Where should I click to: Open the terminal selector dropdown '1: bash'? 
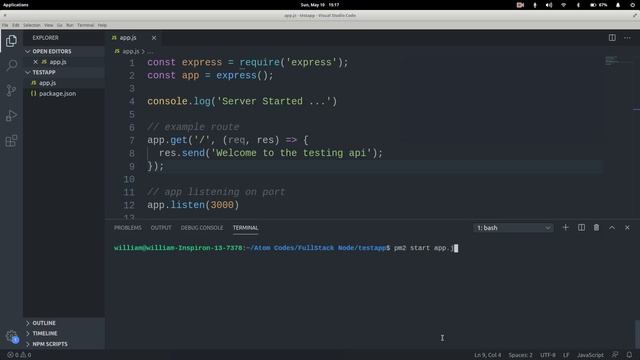point(513,228)
